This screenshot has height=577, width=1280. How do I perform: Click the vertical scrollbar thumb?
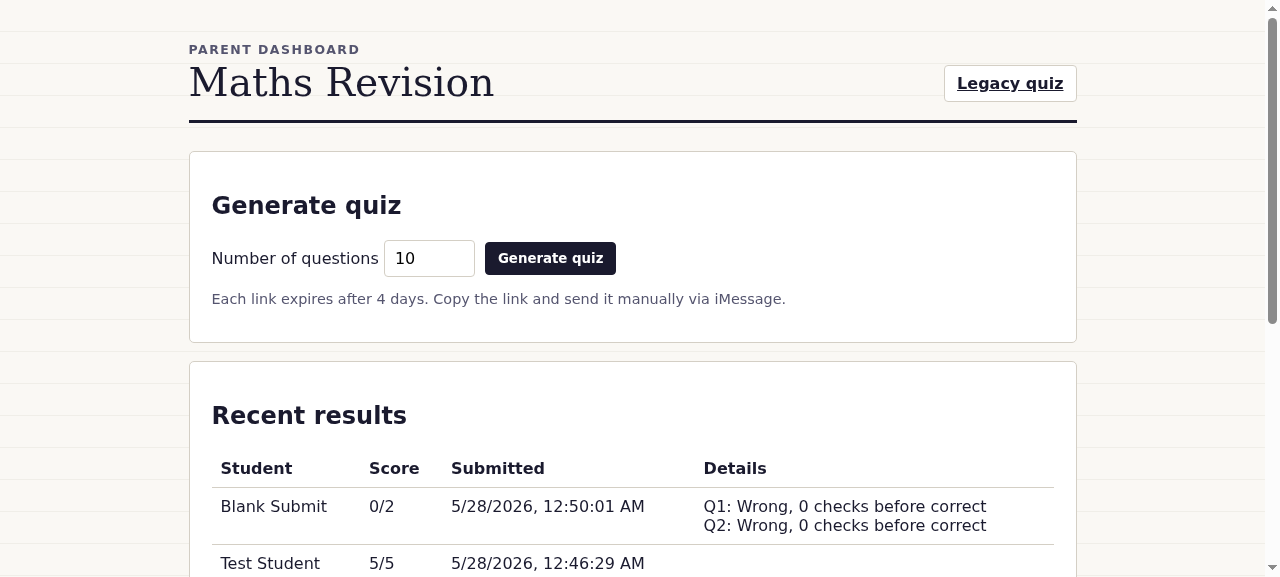tap(1272, 170)
